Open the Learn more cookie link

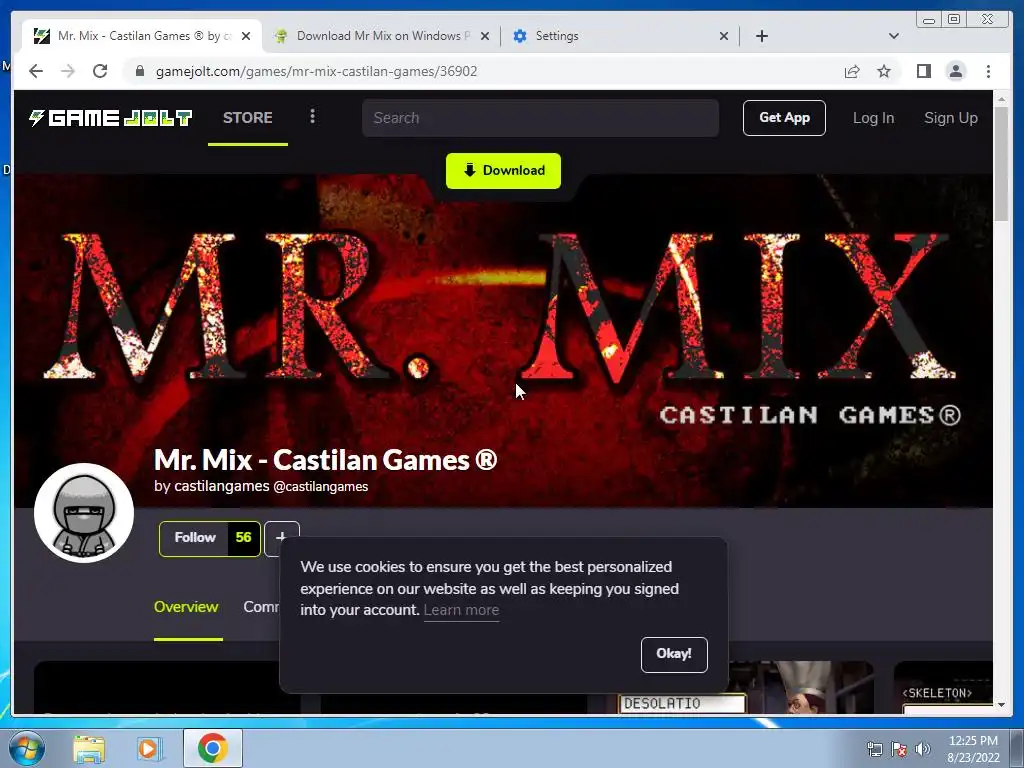tap(461, 610)
